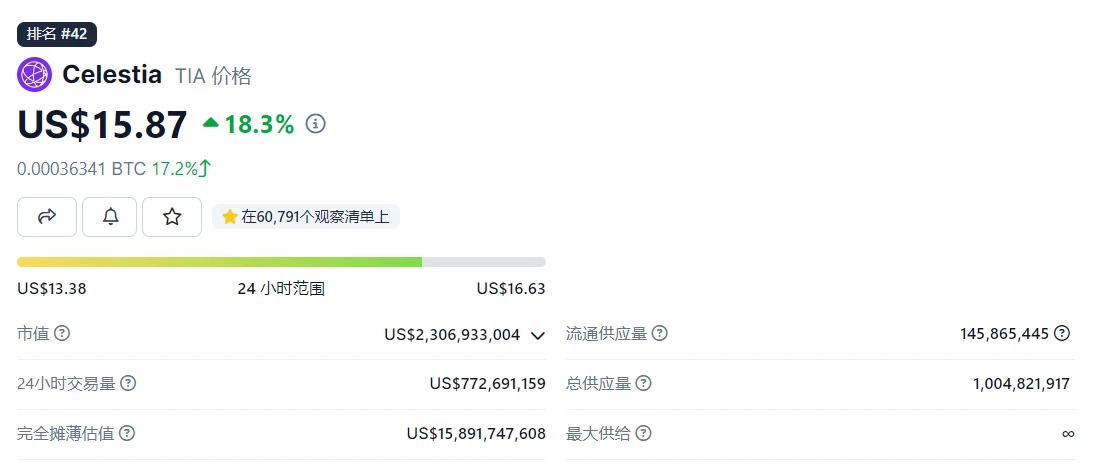Click the Celestia coin name heading

coord(112,75)
